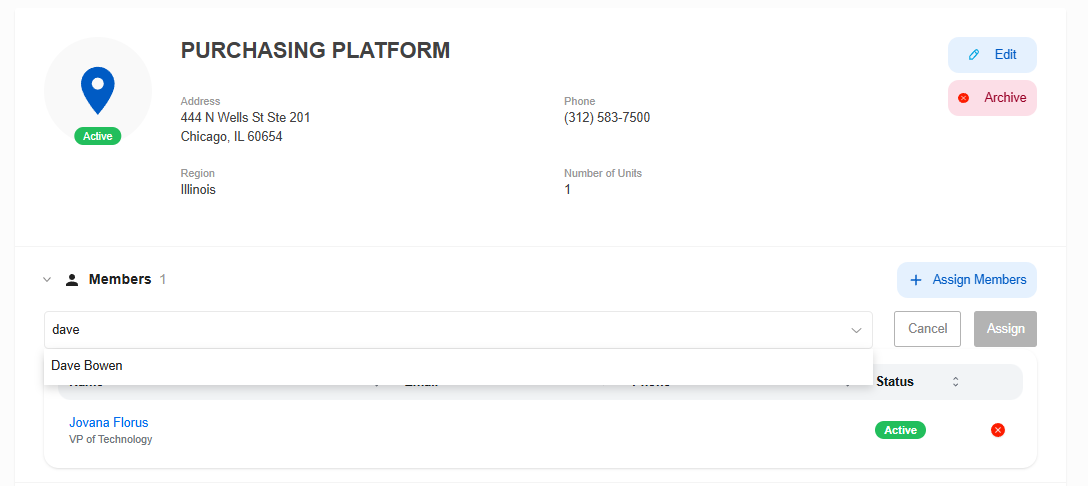
Task: Collapse the Members section chevron
Action: 47,280
